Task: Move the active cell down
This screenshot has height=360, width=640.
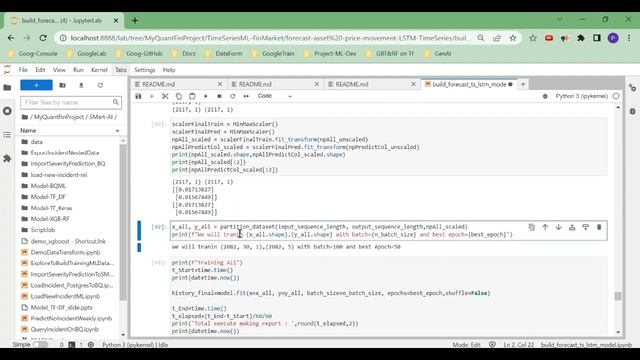Action: click(x=558, y=227)
